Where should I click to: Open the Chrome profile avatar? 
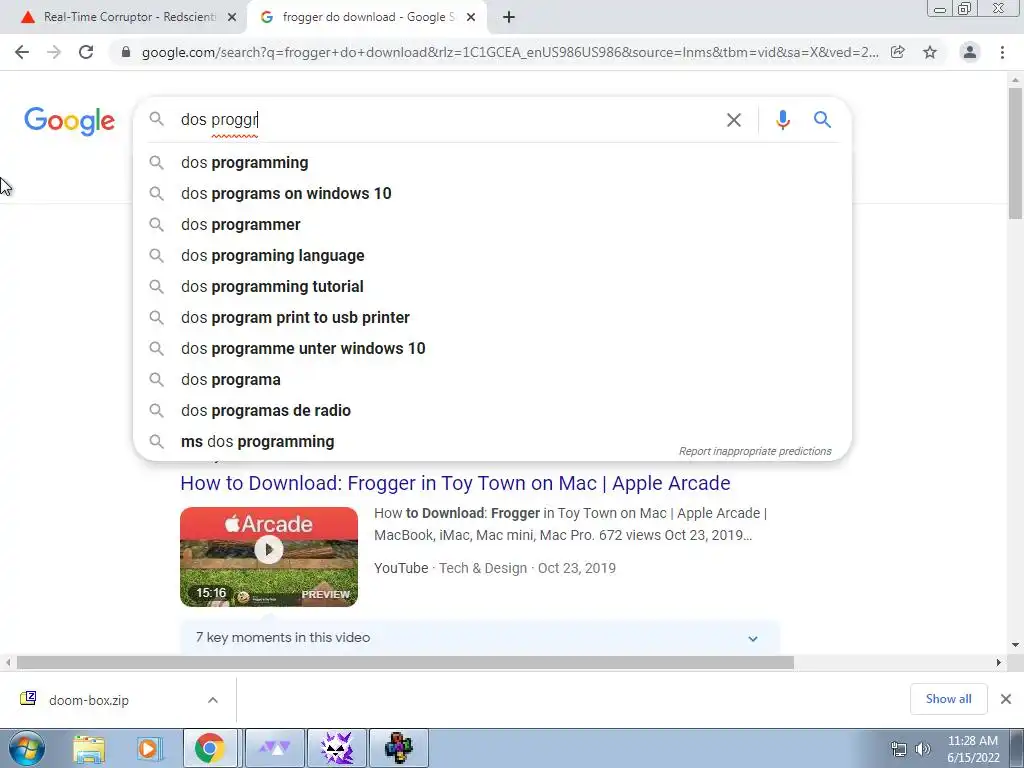click(x=970, y=52)
